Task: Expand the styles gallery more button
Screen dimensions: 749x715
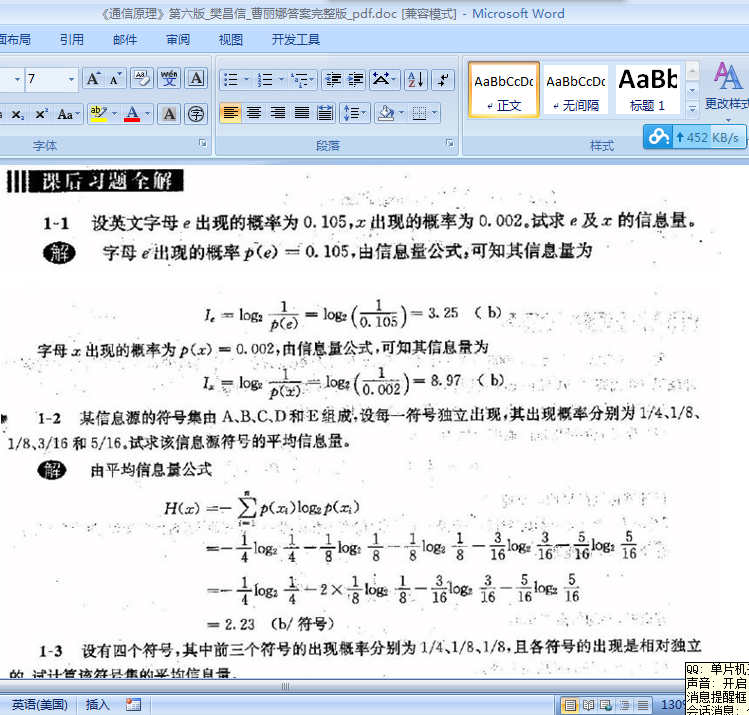Action: point(692,109)
